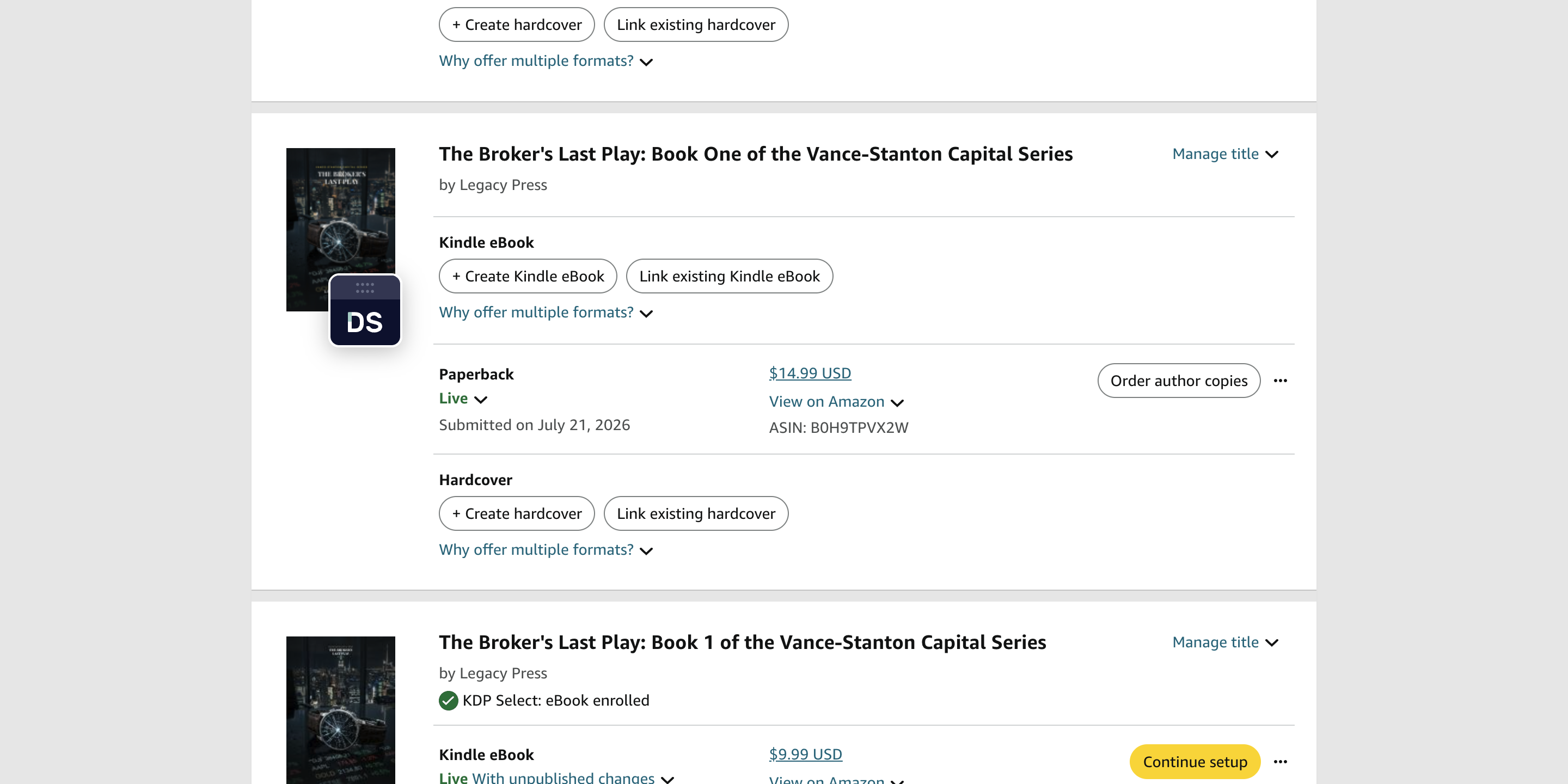Expand the paperback Live status chevron

click(x=480, y=399)
